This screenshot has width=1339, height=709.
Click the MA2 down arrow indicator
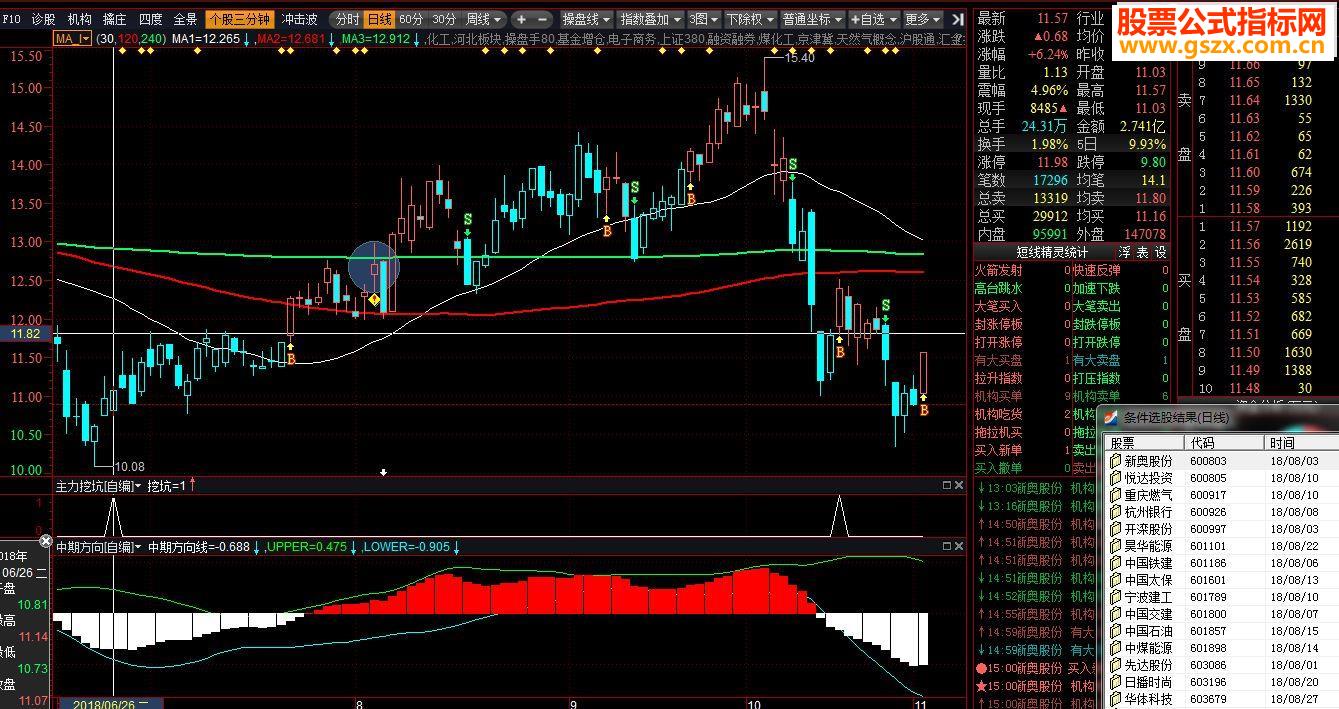tap(333, 38)
